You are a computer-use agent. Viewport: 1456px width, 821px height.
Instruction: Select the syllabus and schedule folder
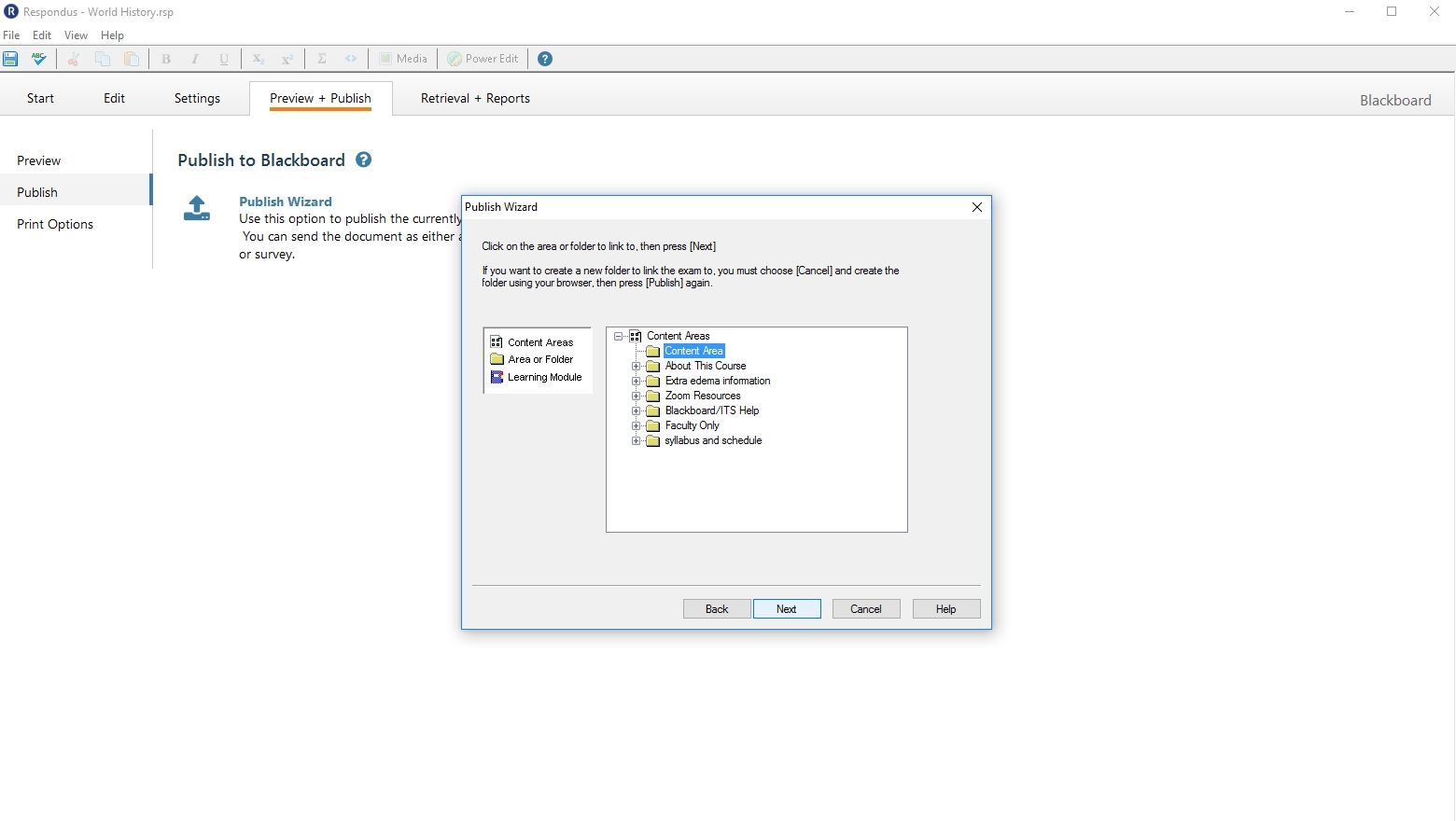(713, 440)
